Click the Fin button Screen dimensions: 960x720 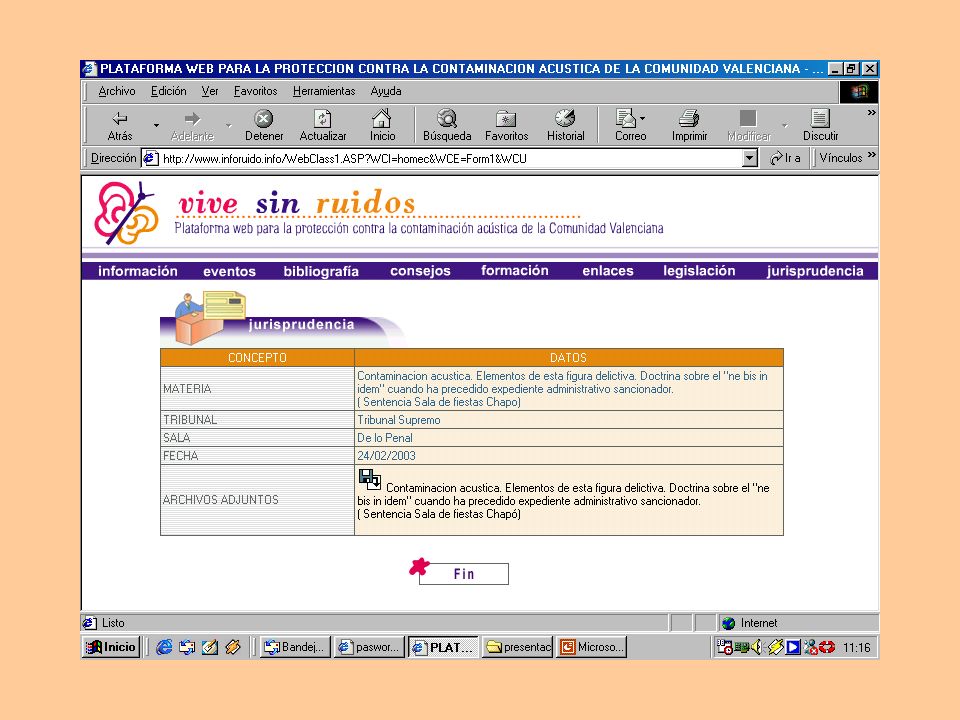pos(463,574)
